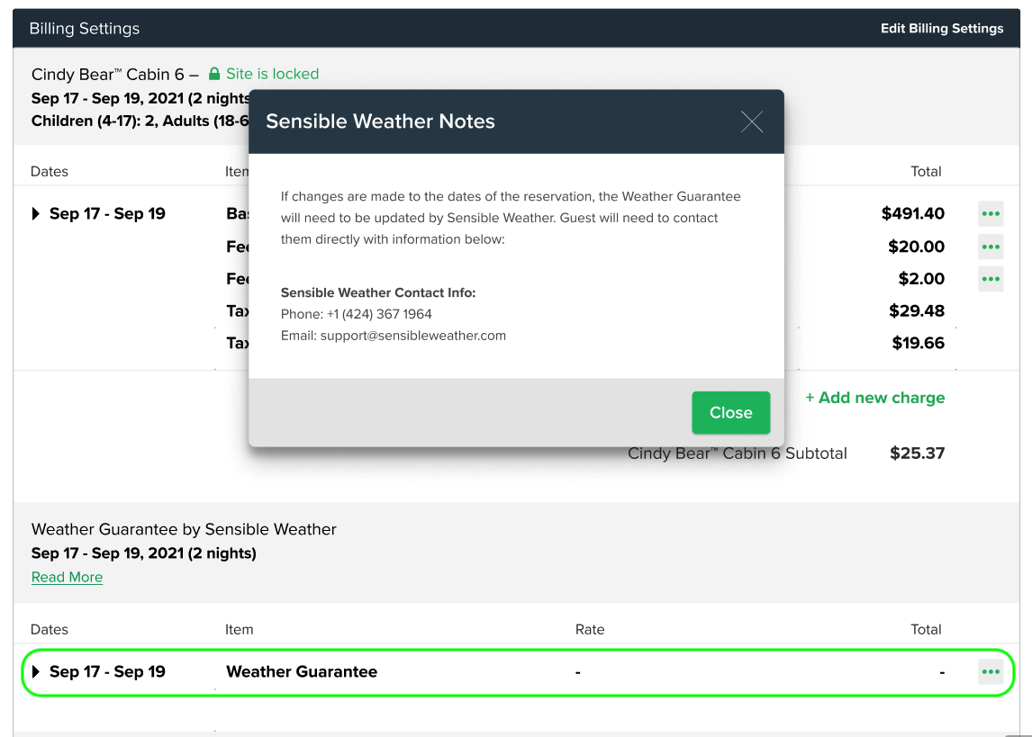The width and height of the screenshot is (1032, 737).
Task: Open actions menu for the $20.00 fee
Action: (990, 246)
